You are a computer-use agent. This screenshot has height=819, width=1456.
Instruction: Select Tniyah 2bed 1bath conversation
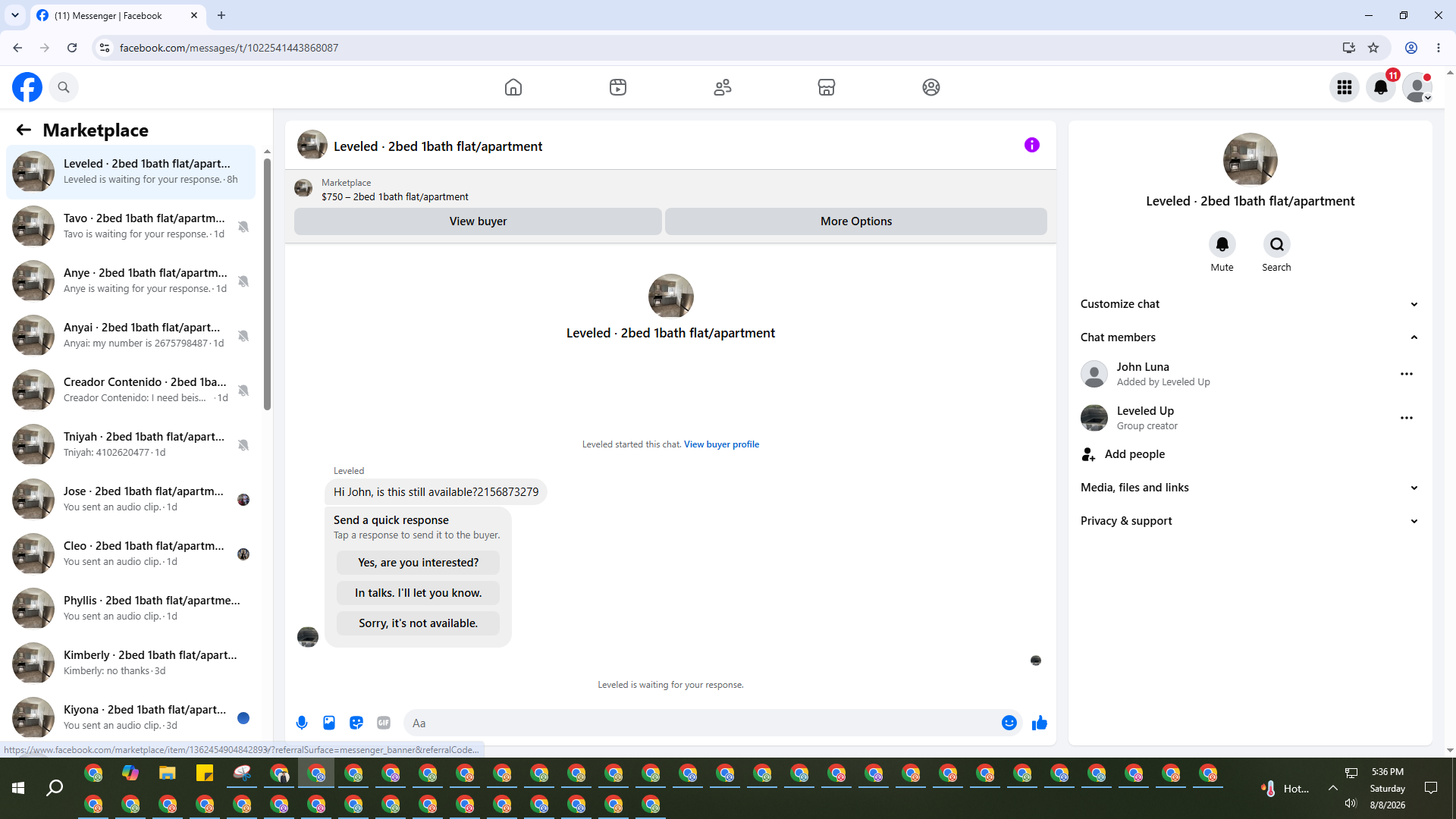(131, 444)
